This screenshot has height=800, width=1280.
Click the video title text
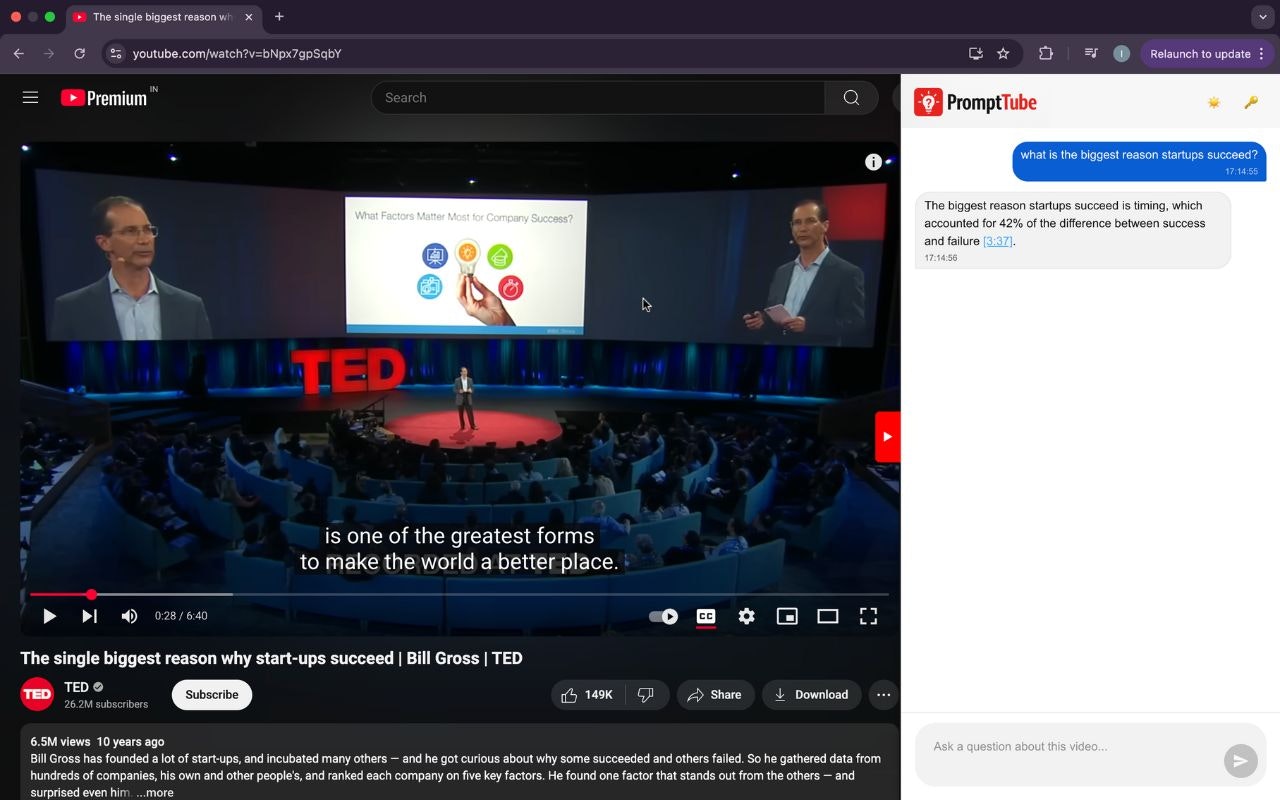(x=271, y=658)
